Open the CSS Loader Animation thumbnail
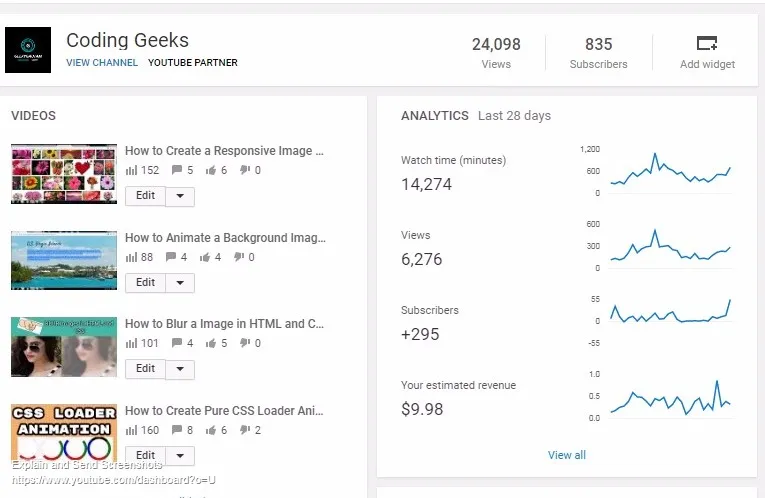Image resolution: width=765 pixels, height=498 pixels. (64, 433)
